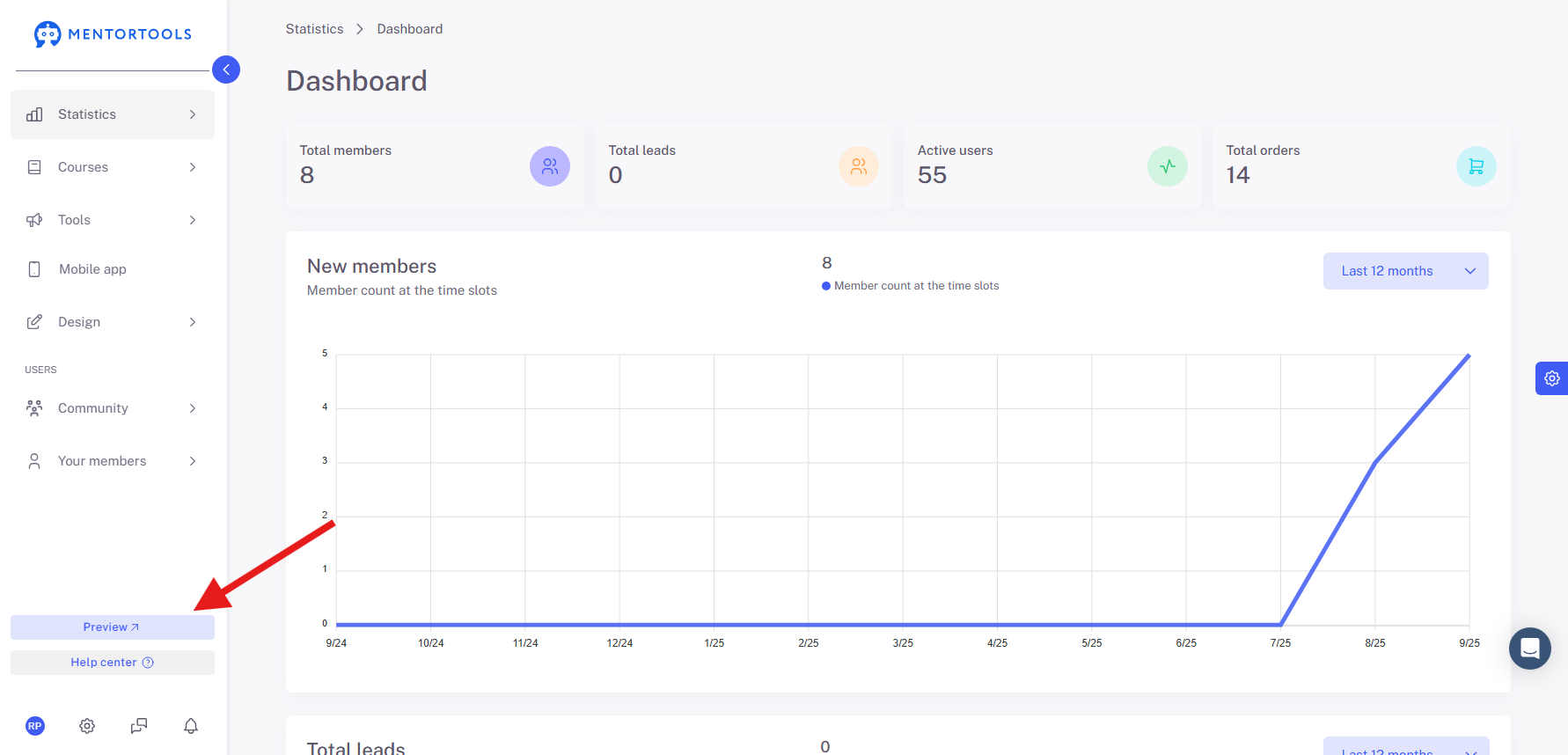The image size is (1568, 755).
Task: Click the Preview button
Action: [x=113, y=627]
